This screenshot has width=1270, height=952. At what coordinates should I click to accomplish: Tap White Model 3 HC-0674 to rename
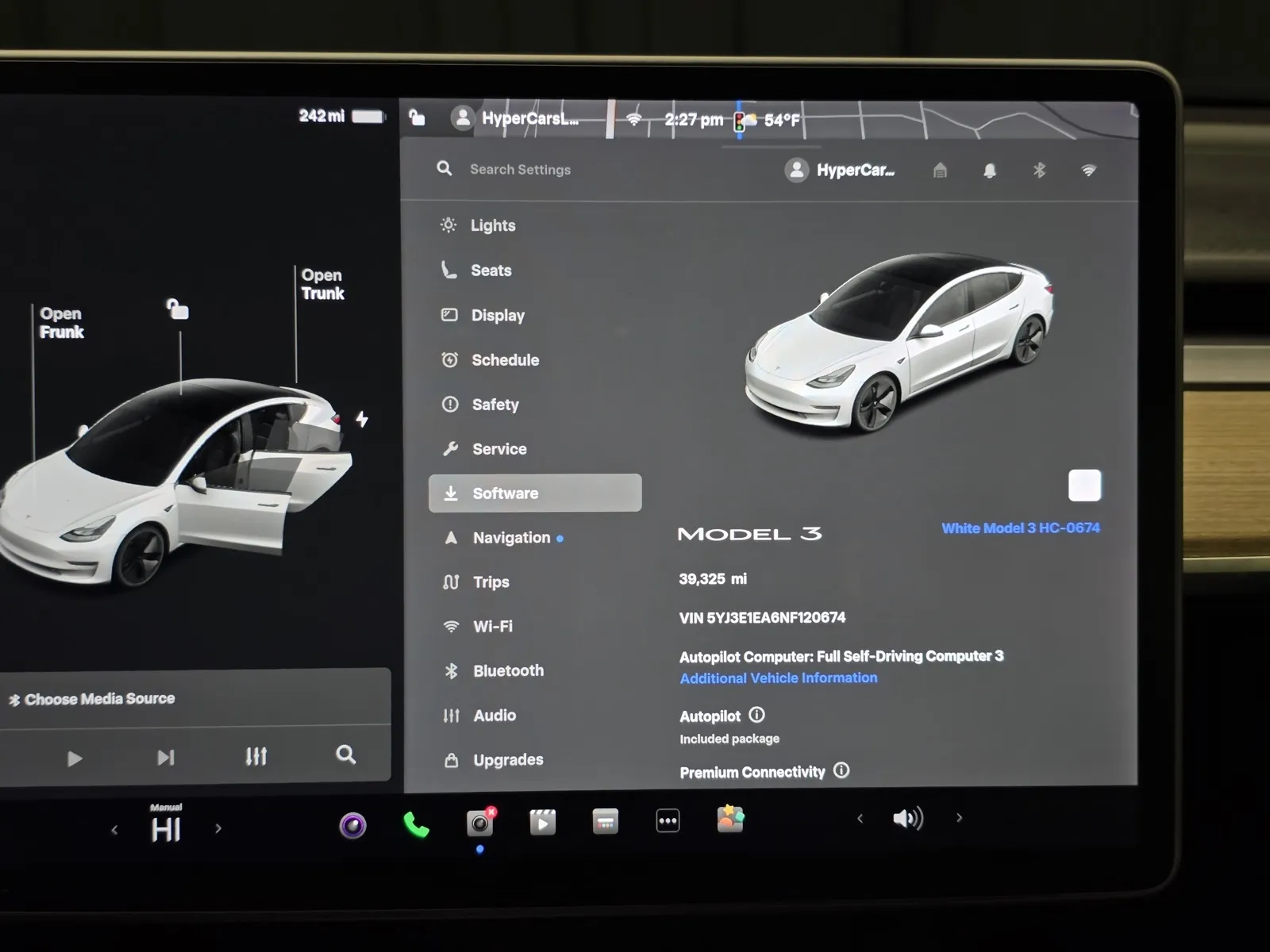(1021, 527)
